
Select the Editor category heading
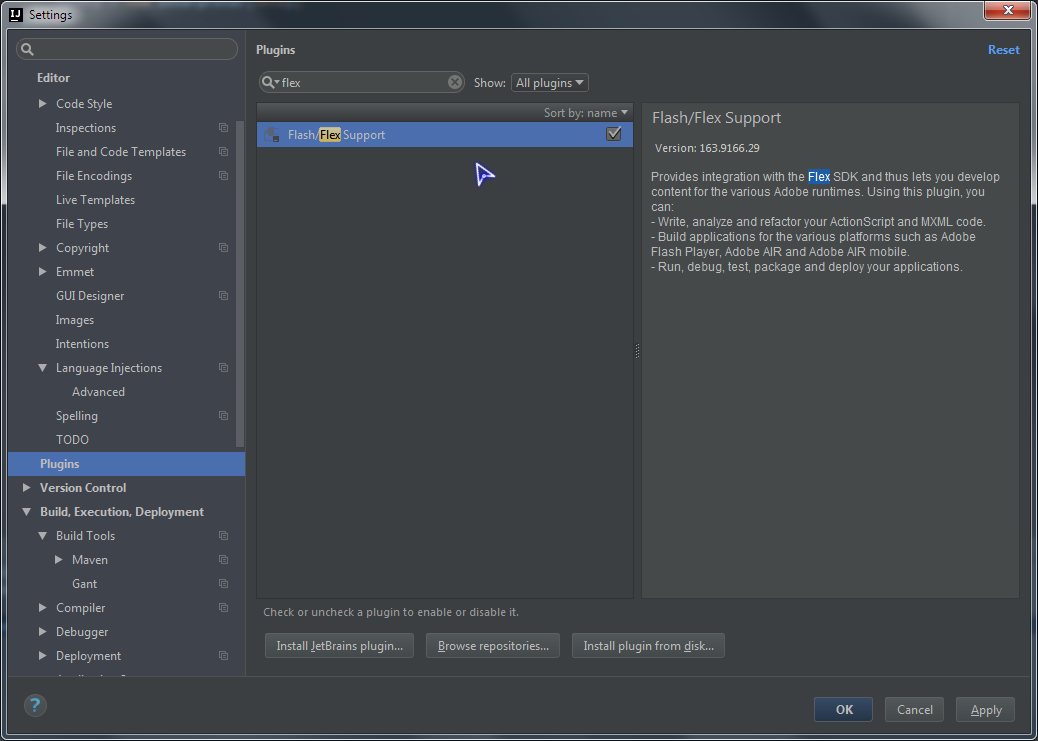coord(54,77)
